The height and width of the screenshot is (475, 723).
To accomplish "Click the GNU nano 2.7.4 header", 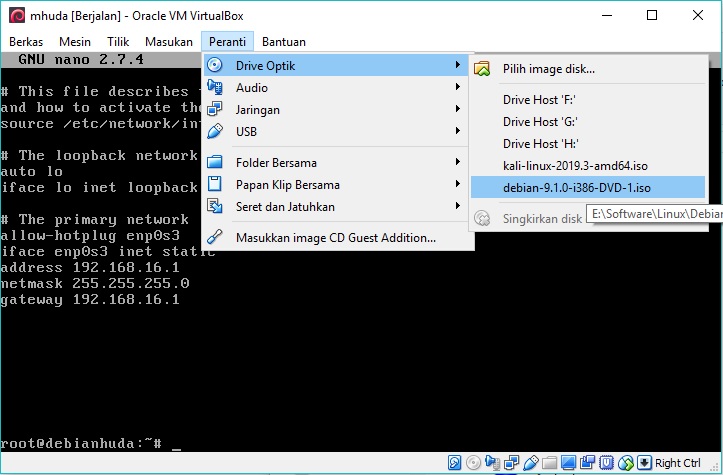I will coord(81,59).
